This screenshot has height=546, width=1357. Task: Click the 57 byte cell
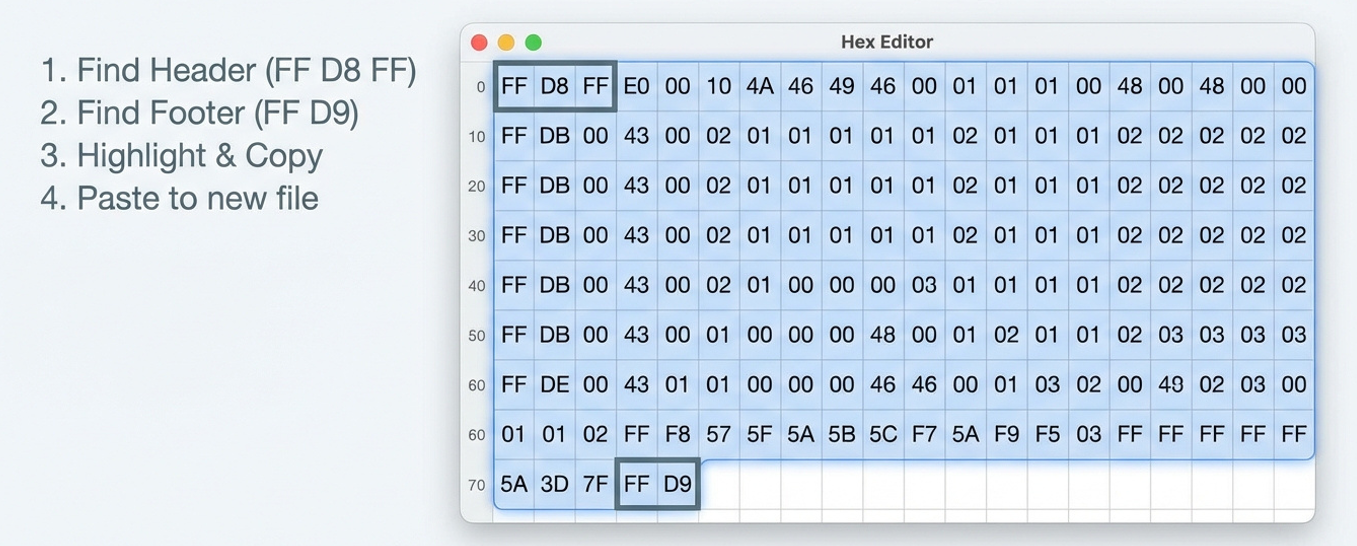tap(719, 435)
